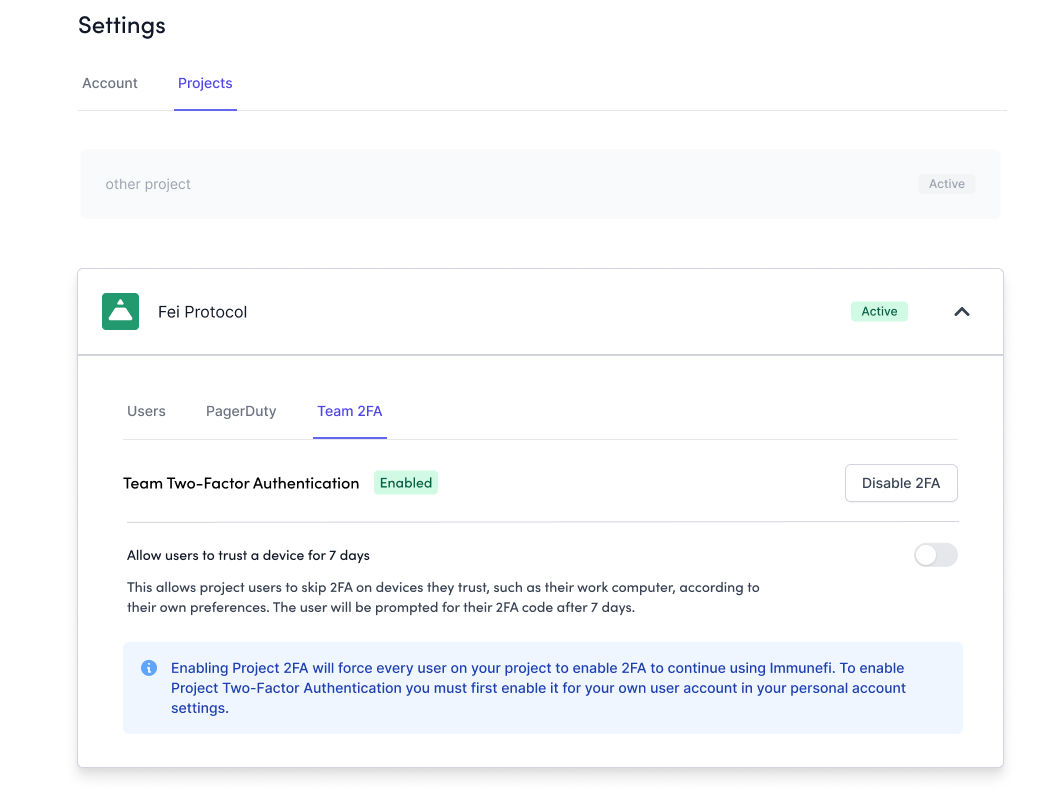1060x798 pixels.
Task: Enable the 7-day trusted device switch
Action: point(935,554)
